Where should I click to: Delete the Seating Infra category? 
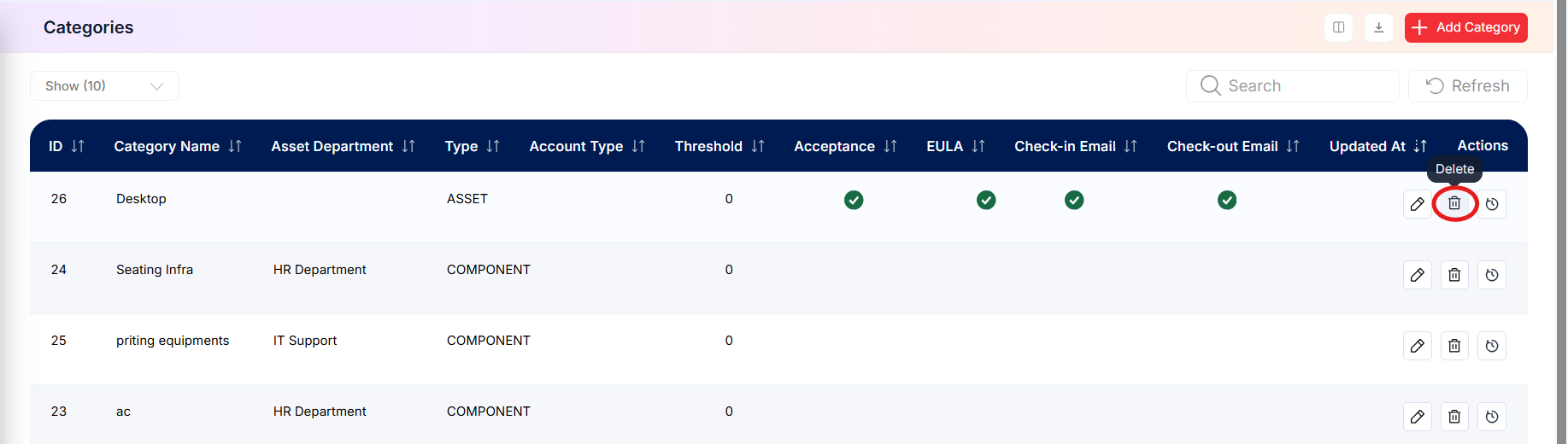1454,275
